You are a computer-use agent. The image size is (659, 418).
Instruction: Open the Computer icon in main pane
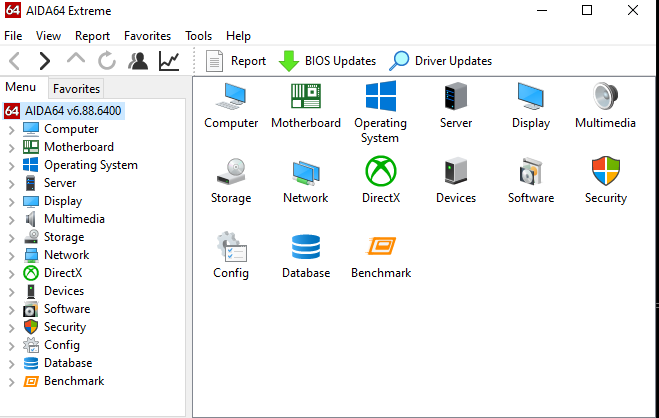pos(231,97)
